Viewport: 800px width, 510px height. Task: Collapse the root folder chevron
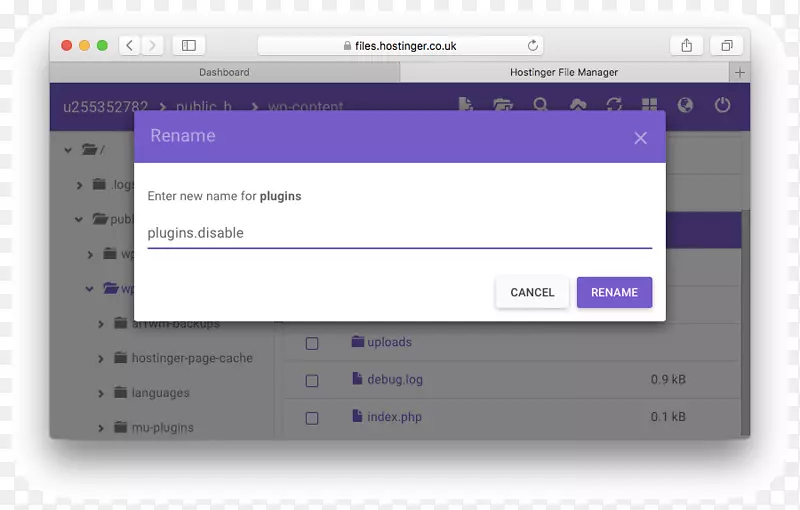pos(68,150)
